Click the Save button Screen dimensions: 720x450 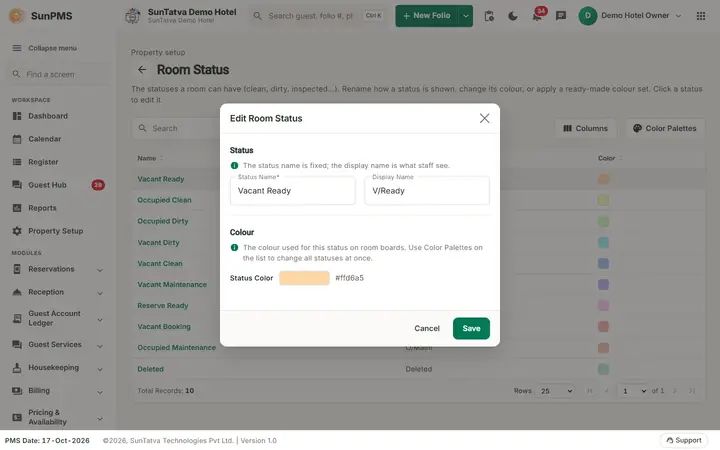[471, 328]
